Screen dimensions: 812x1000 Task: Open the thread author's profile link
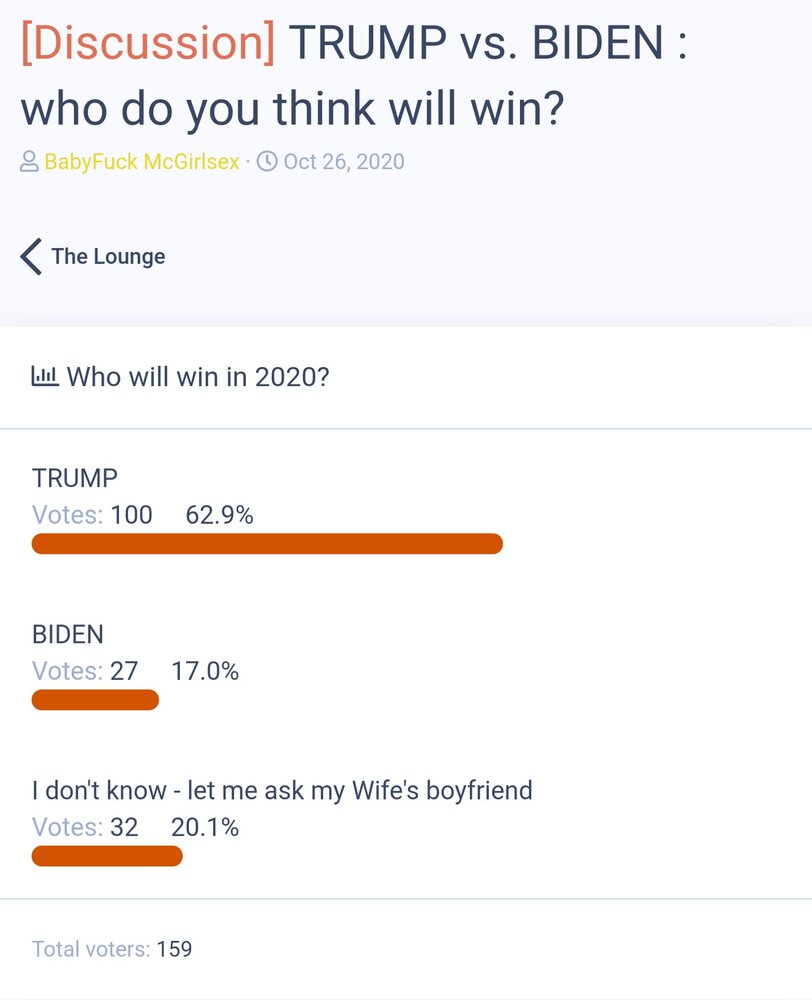click(x=142, y=162)
